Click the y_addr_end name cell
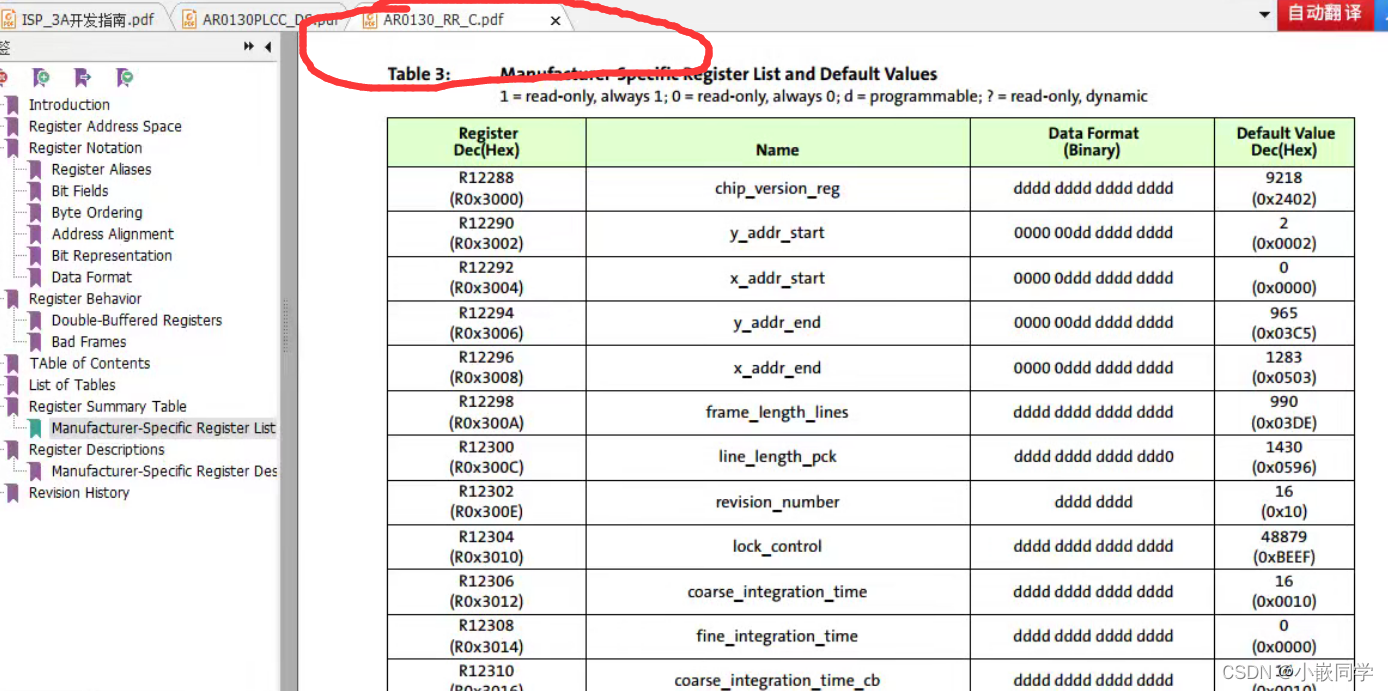Image resolution: width=1388 pixels, height=691 pixels. [x=777, y=322]
